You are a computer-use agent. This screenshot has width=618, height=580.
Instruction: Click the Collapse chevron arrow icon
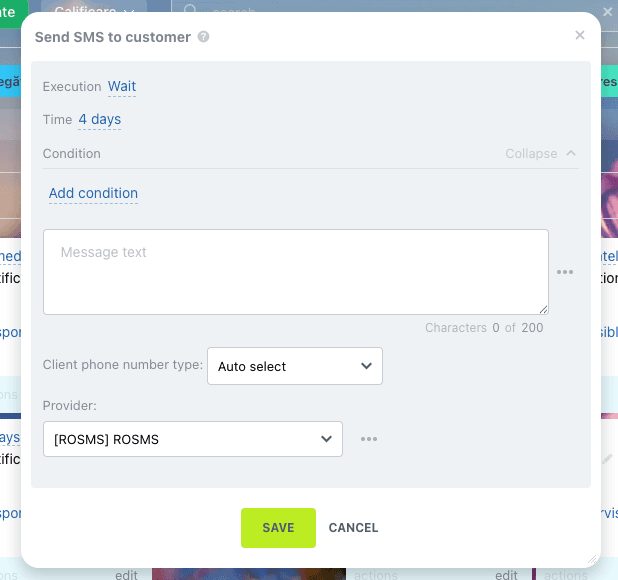coord(571,154)
